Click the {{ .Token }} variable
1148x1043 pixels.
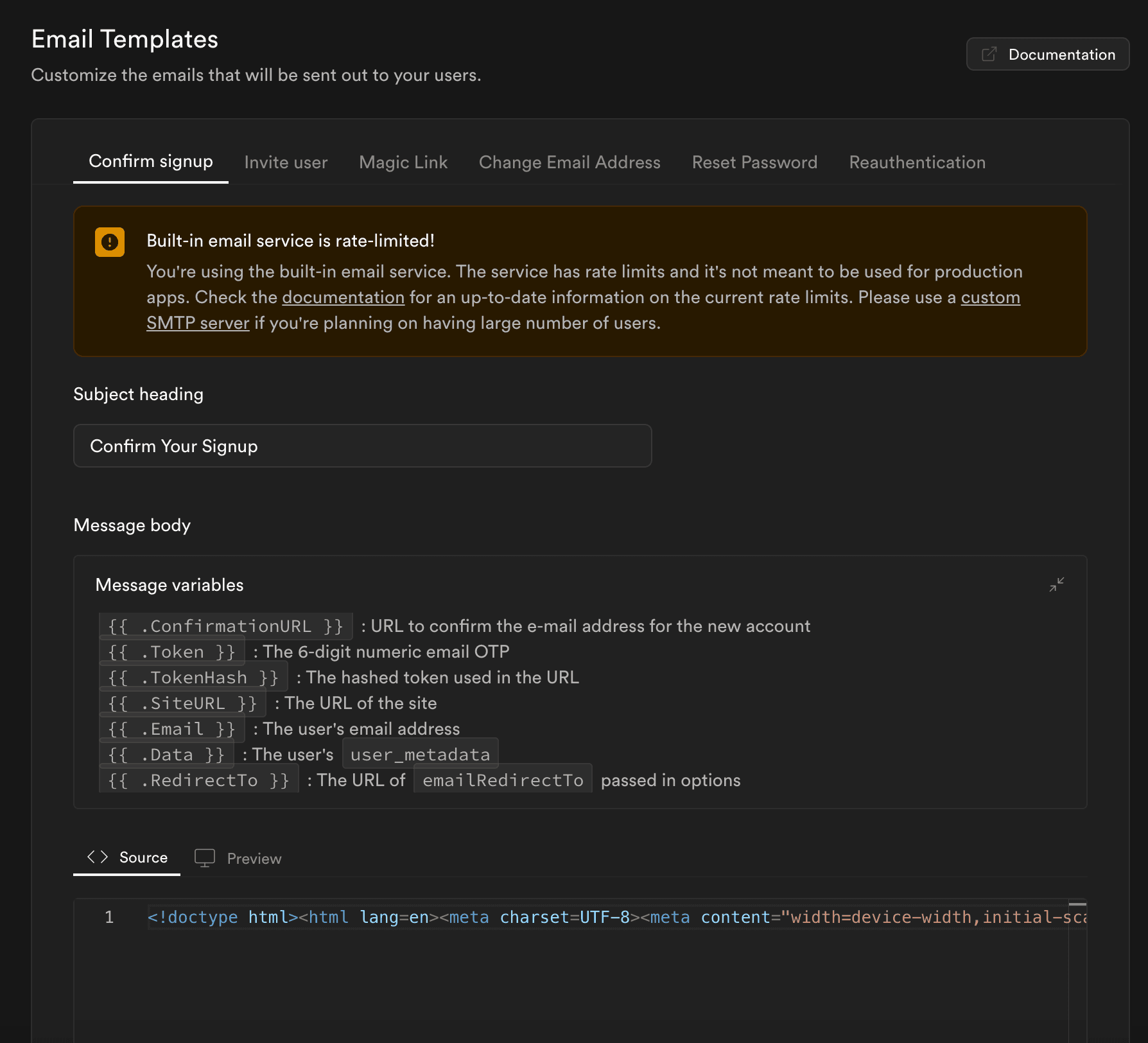pyautogui.click(x=171, y=652)
